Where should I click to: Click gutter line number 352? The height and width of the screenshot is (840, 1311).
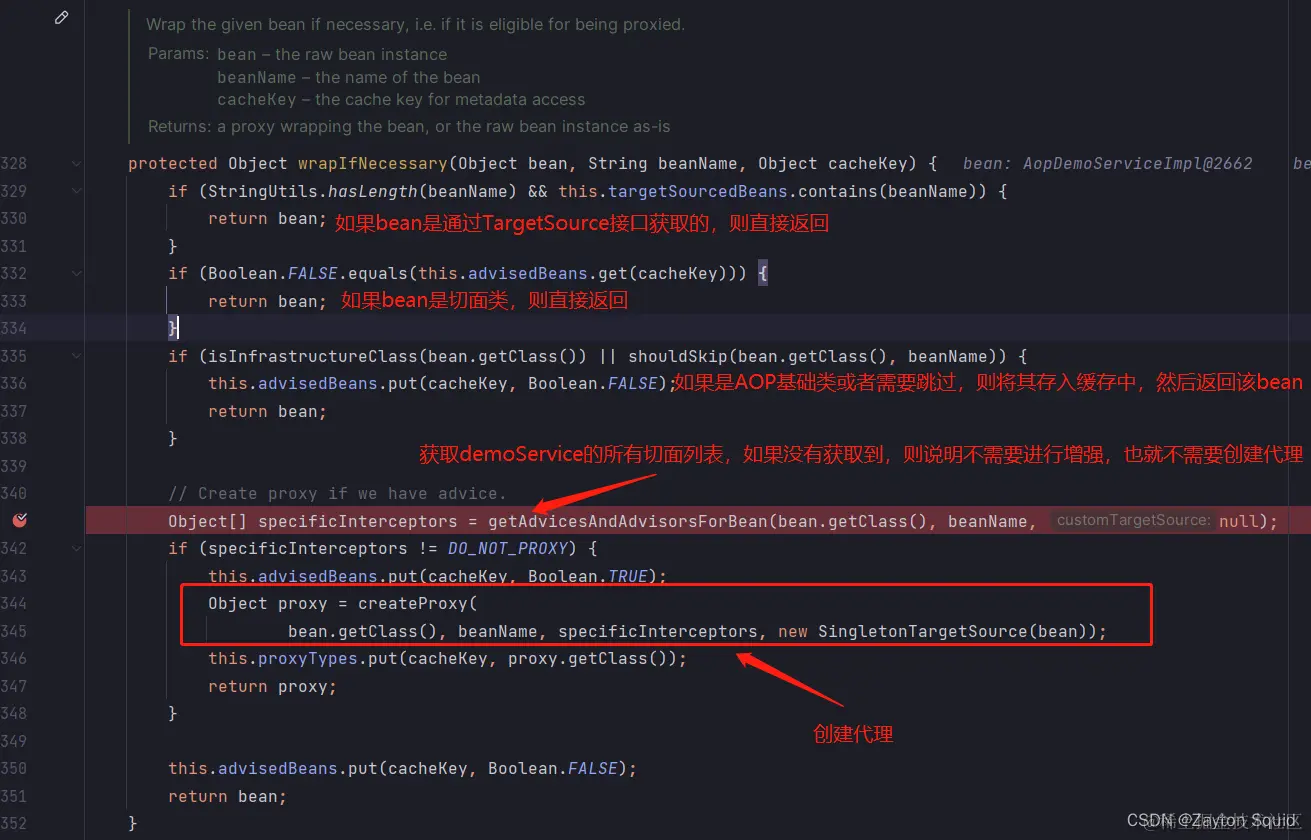coord(14,823)
